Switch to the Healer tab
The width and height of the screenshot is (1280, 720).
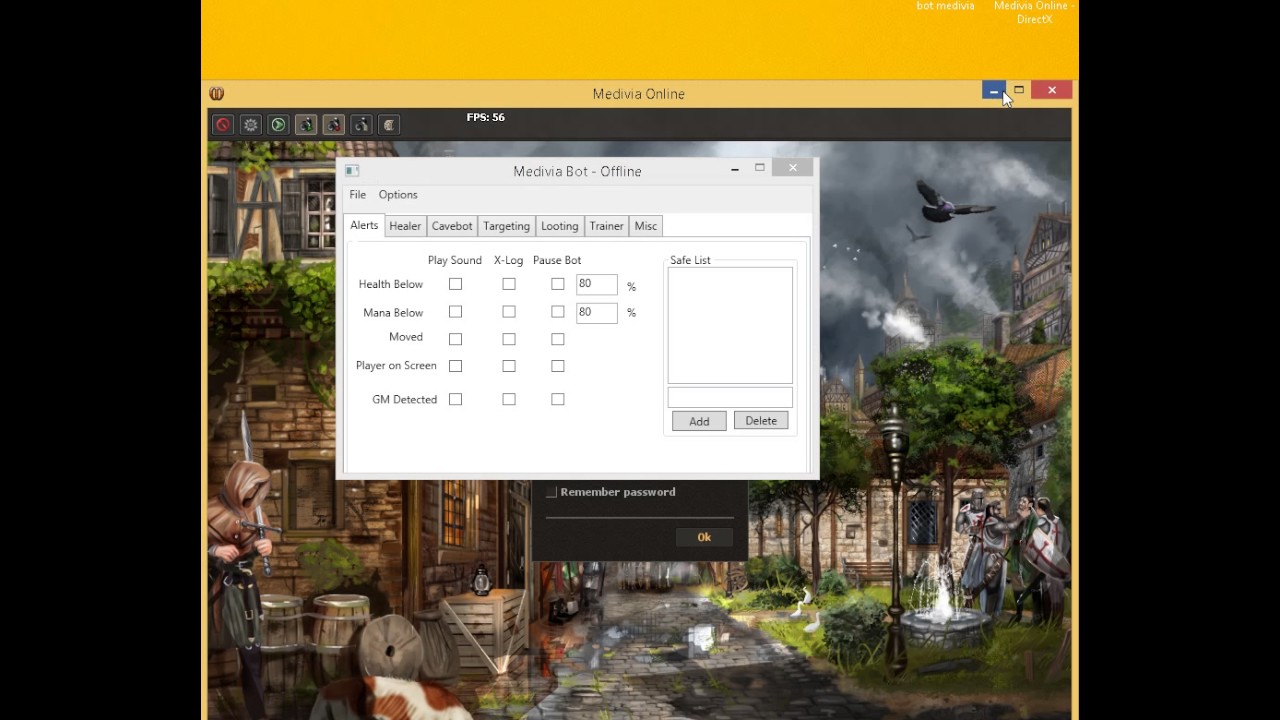point(405,226)
